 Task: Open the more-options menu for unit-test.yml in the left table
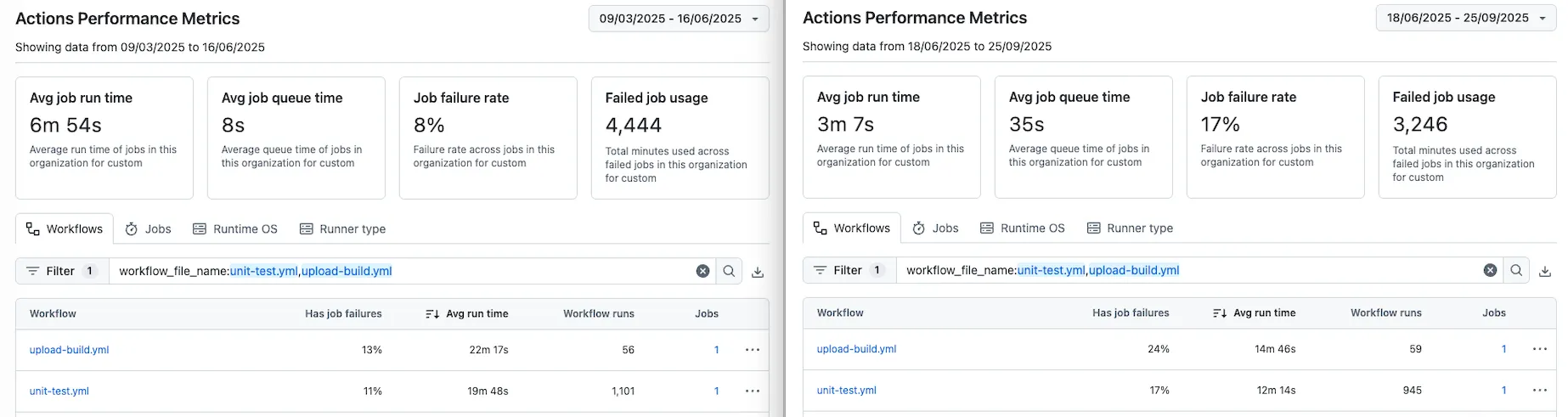753,392
